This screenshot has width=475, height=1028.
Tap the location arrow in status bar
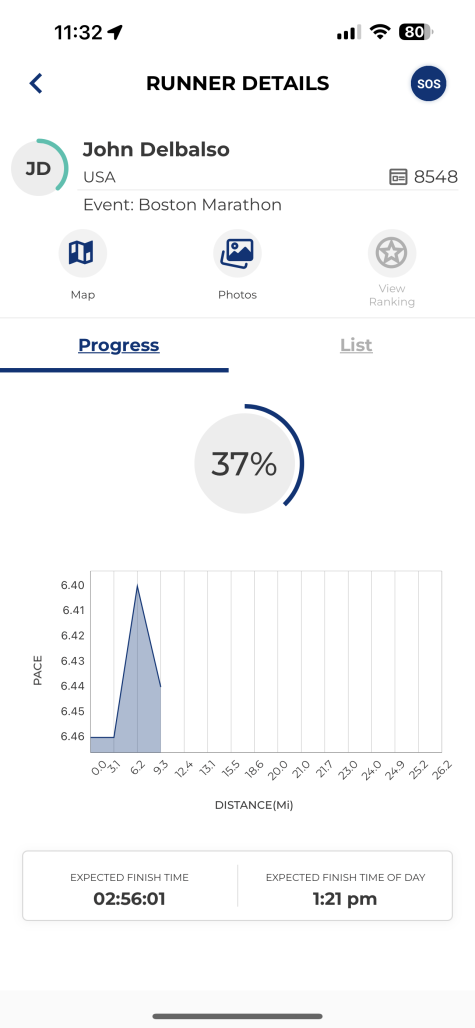[116, 32]
